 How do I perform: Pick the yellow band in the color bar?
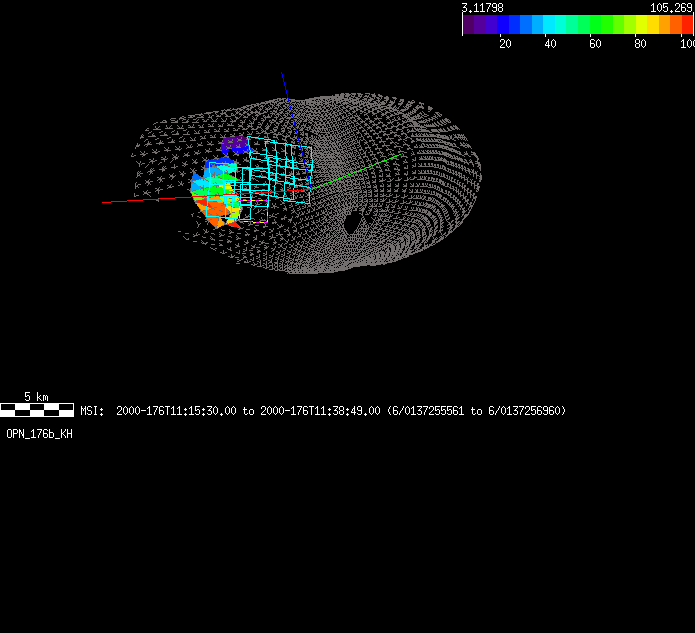point(638,24)
